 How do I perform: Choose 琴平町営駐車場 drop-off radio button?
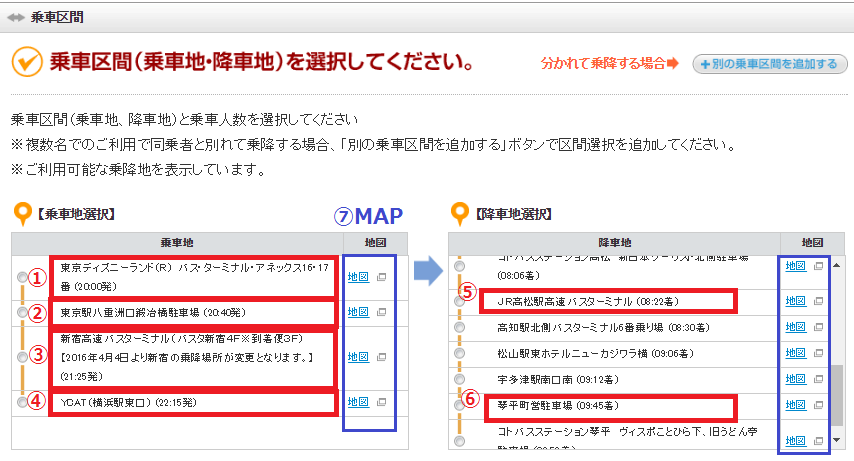pyautogui.click(x=459, y=406)
